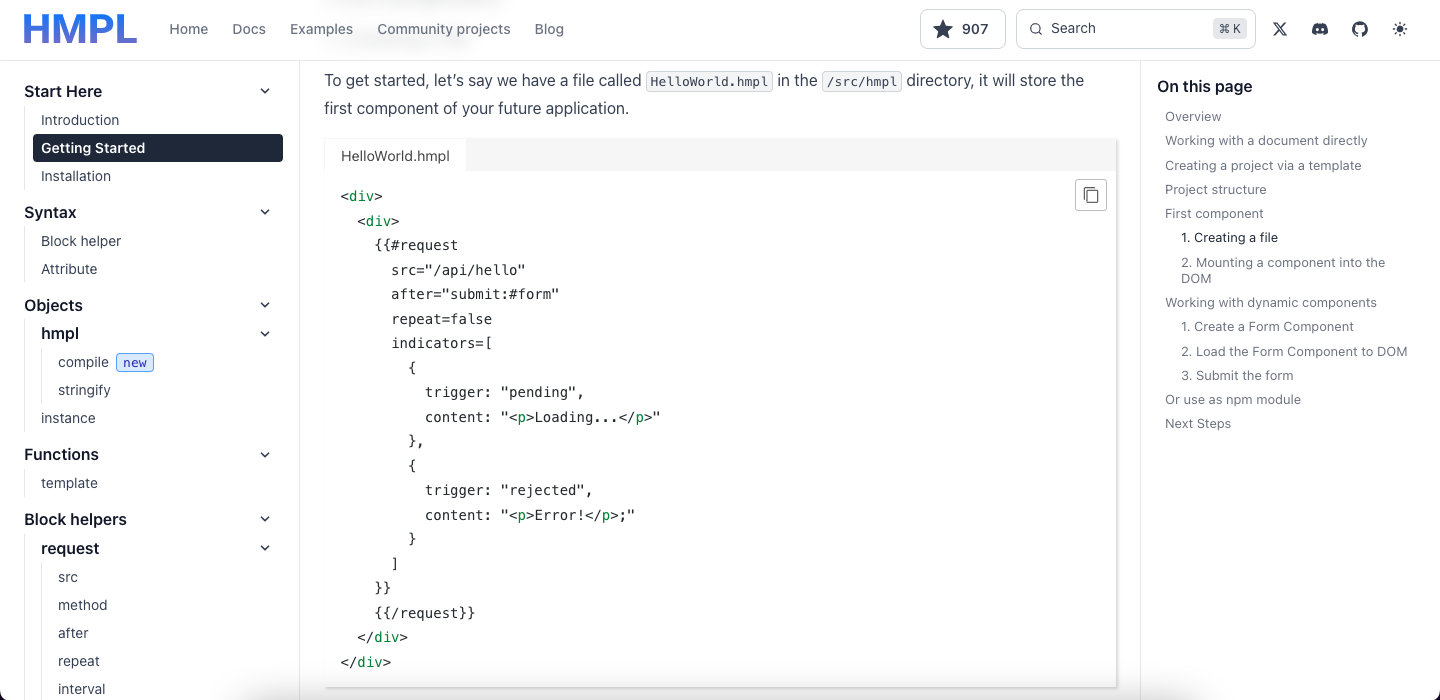
Task: Click the GitHub star count button
Action: (x=962, y=29)
